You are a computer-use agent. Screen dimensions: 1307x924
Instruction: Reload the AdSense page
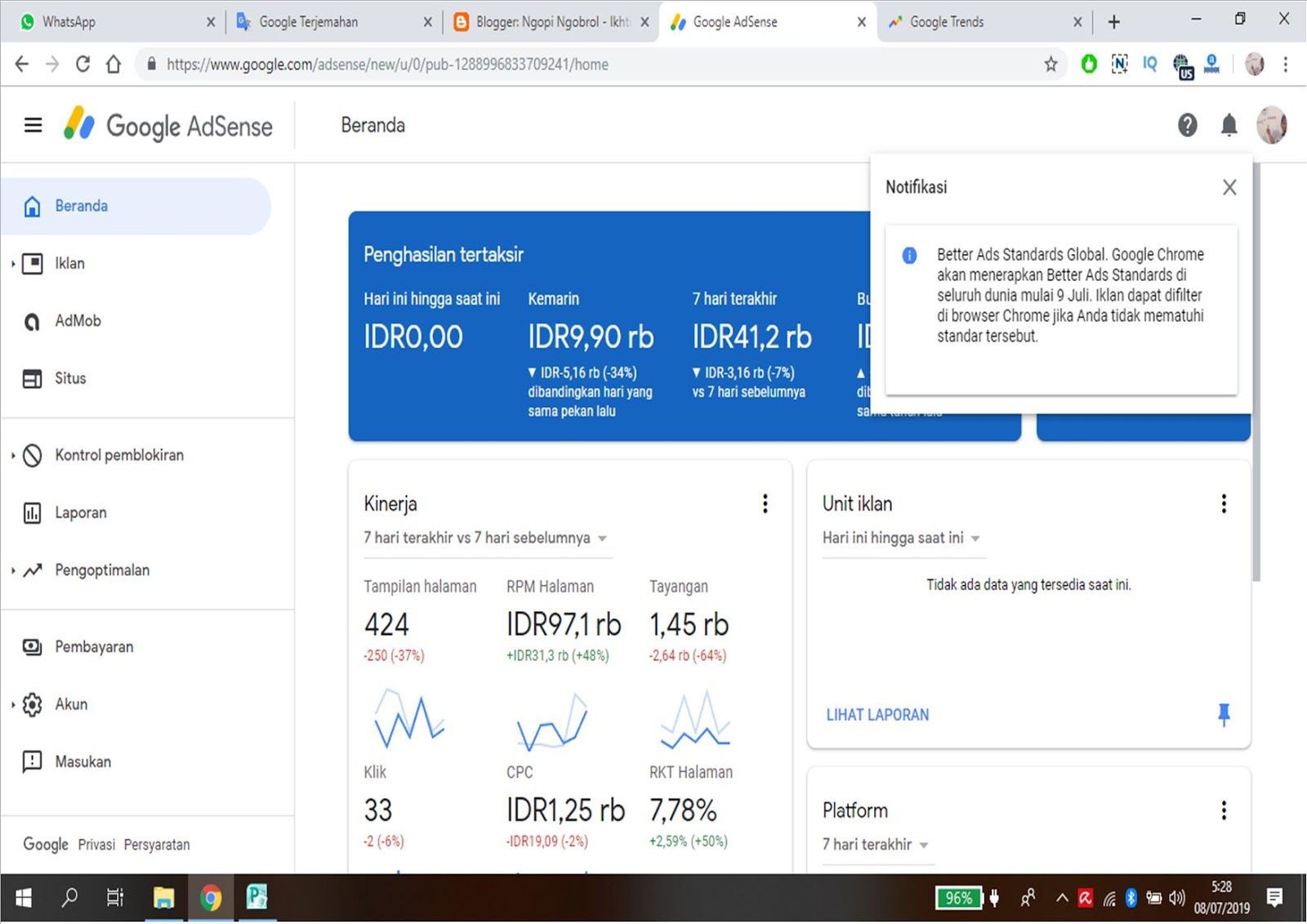tap(83, 64)
